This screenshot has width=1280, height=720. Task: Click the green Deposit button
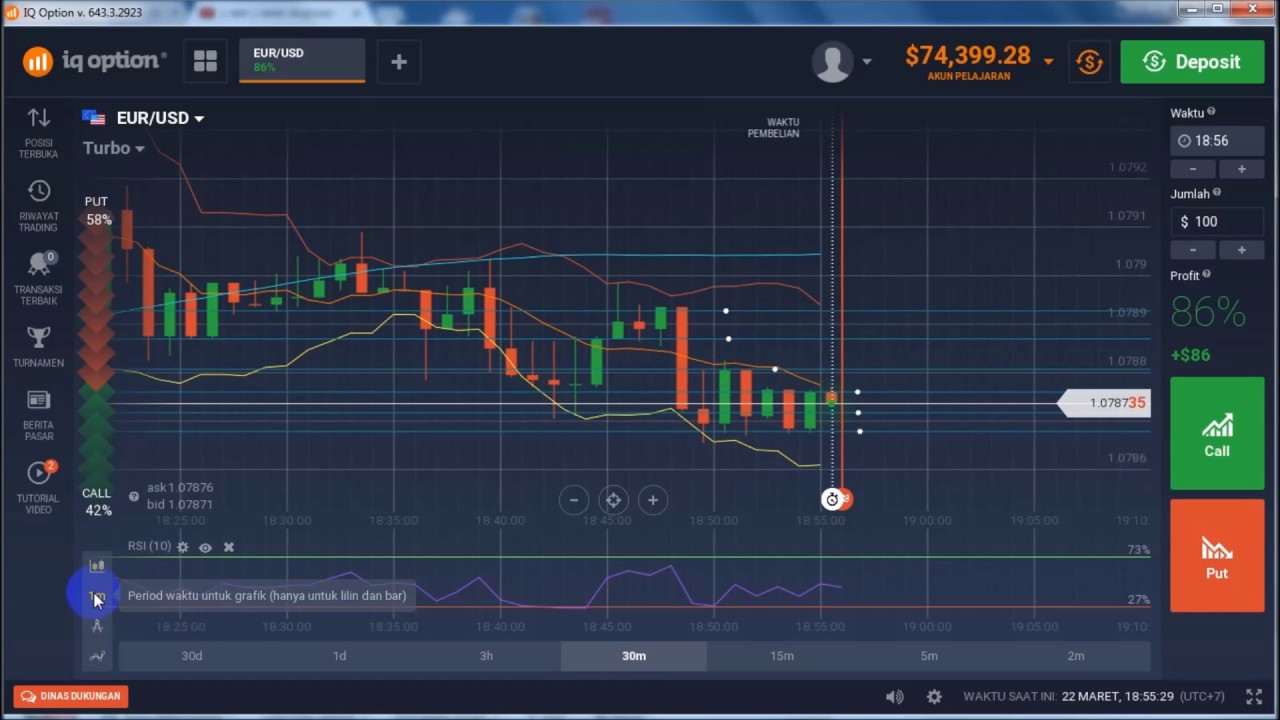click(x=1193, y=62)
